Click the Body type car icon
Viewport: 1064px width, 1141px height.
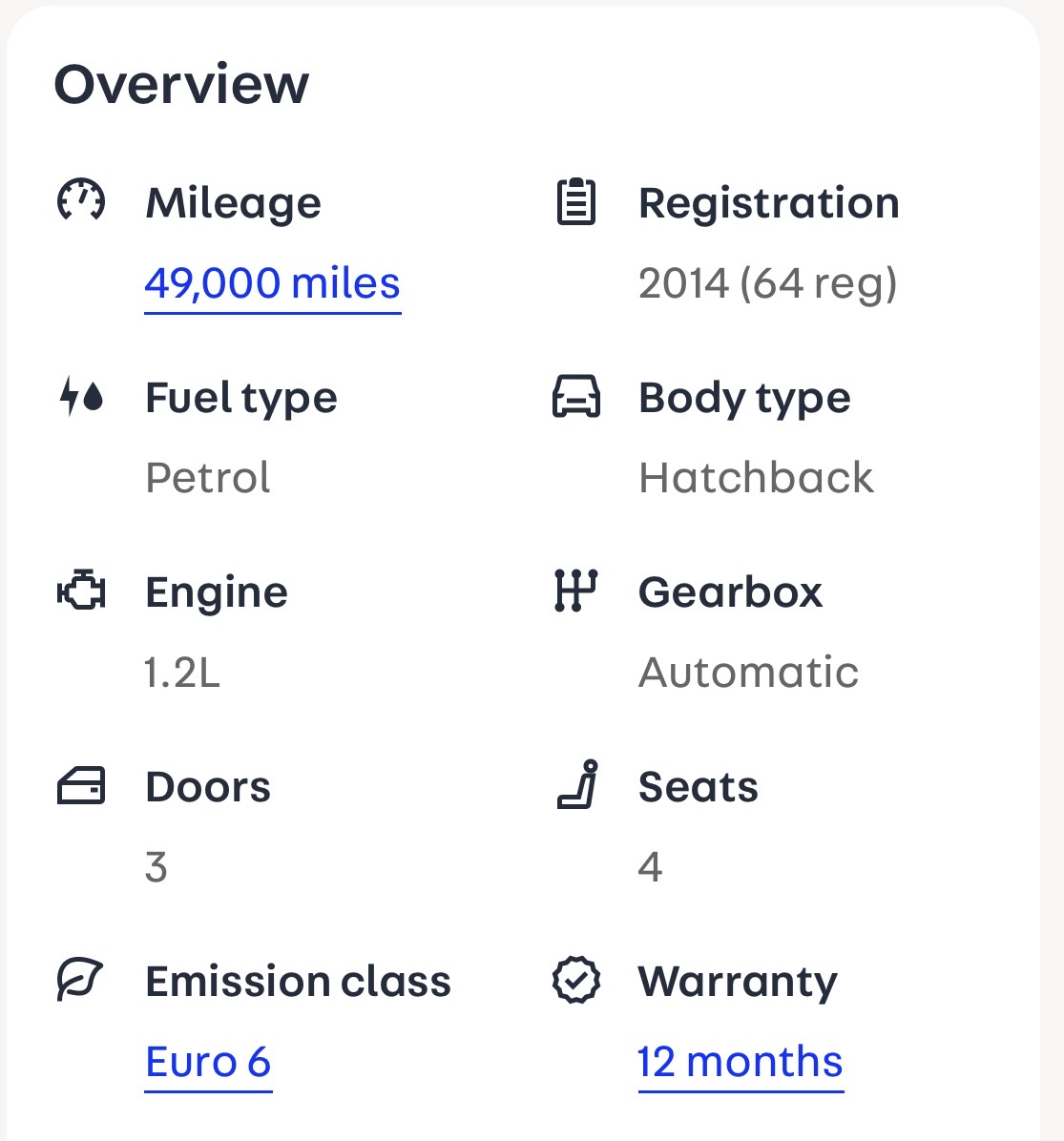(x=576, y=396)
